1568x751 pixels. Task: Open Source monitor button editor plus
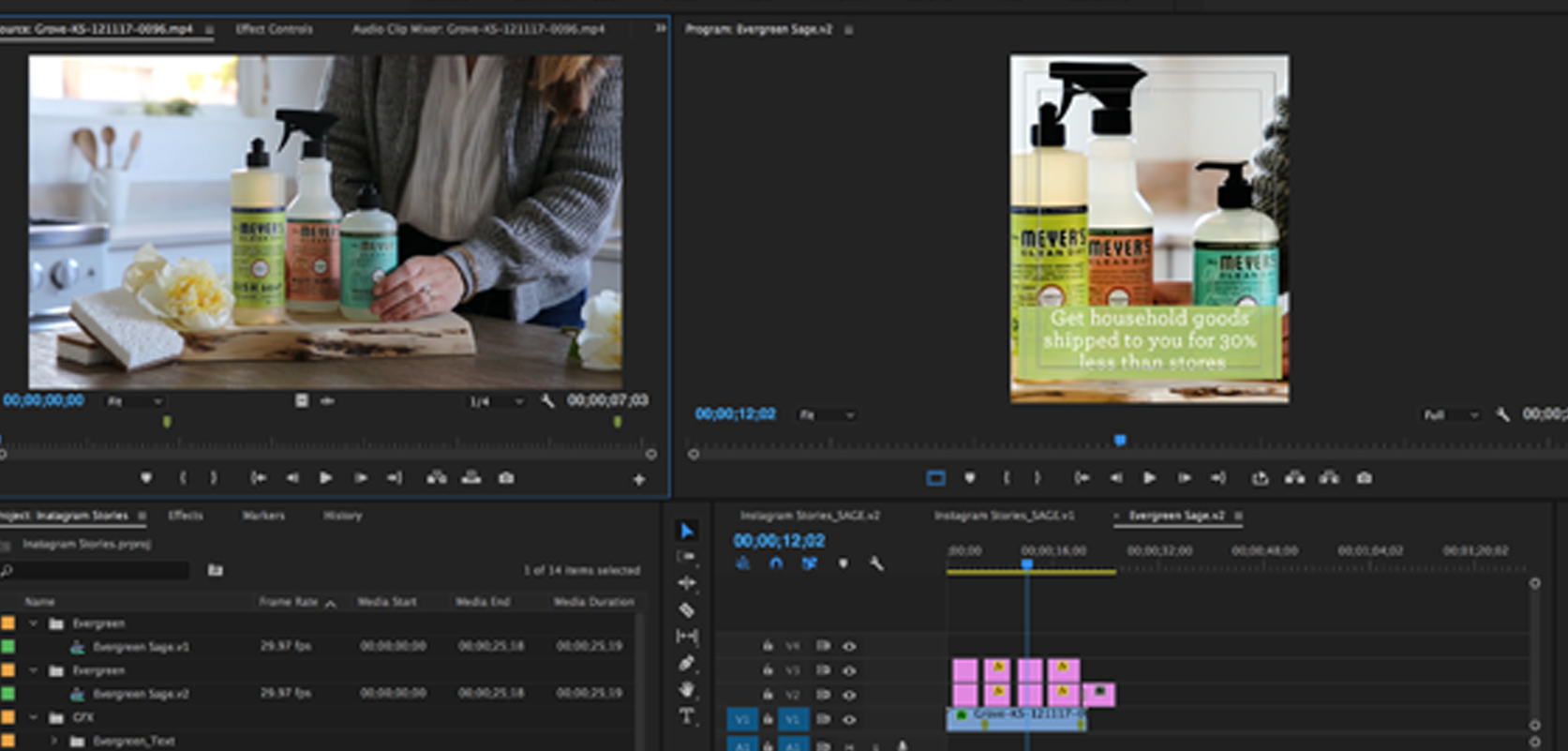click(639, 479)
